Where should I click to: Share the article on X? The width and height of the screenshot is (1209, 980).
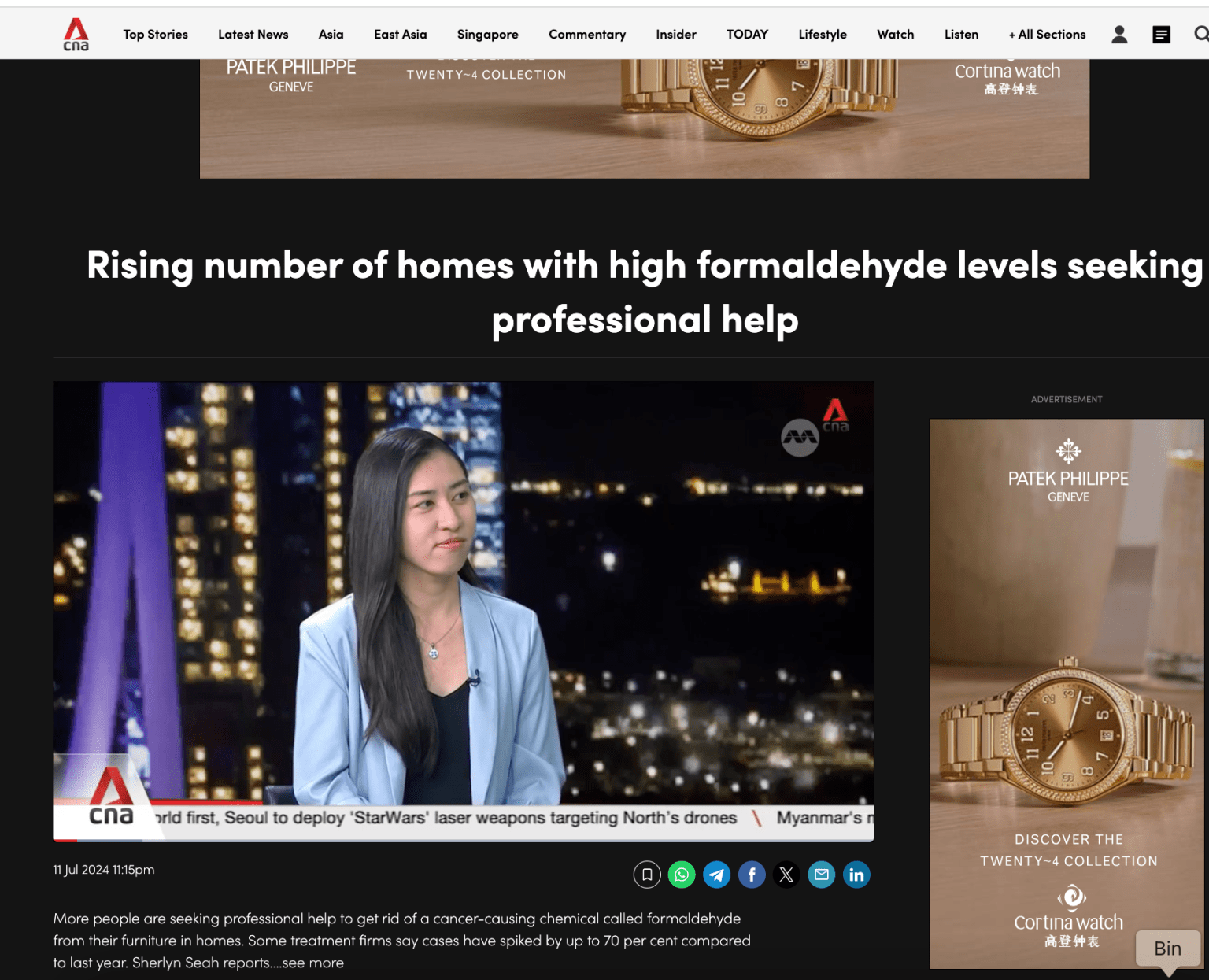point(786,875)
